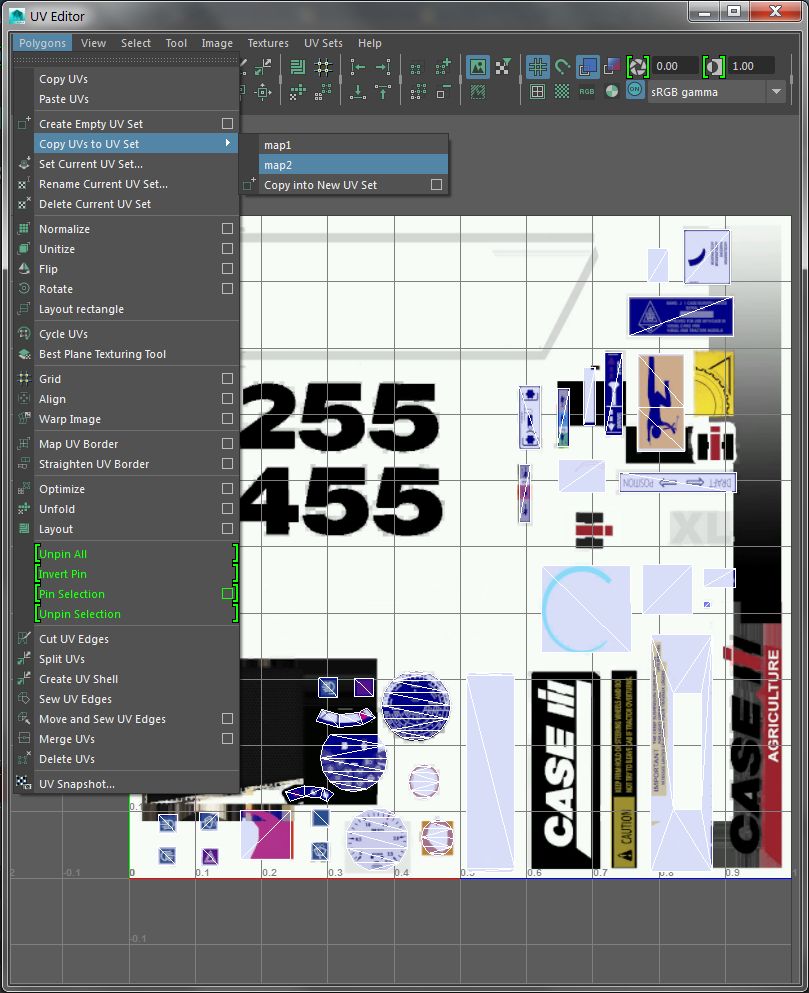Click the move UV shell arrows icon
This screenshot has width=809, height=993.
click(263, 92)
